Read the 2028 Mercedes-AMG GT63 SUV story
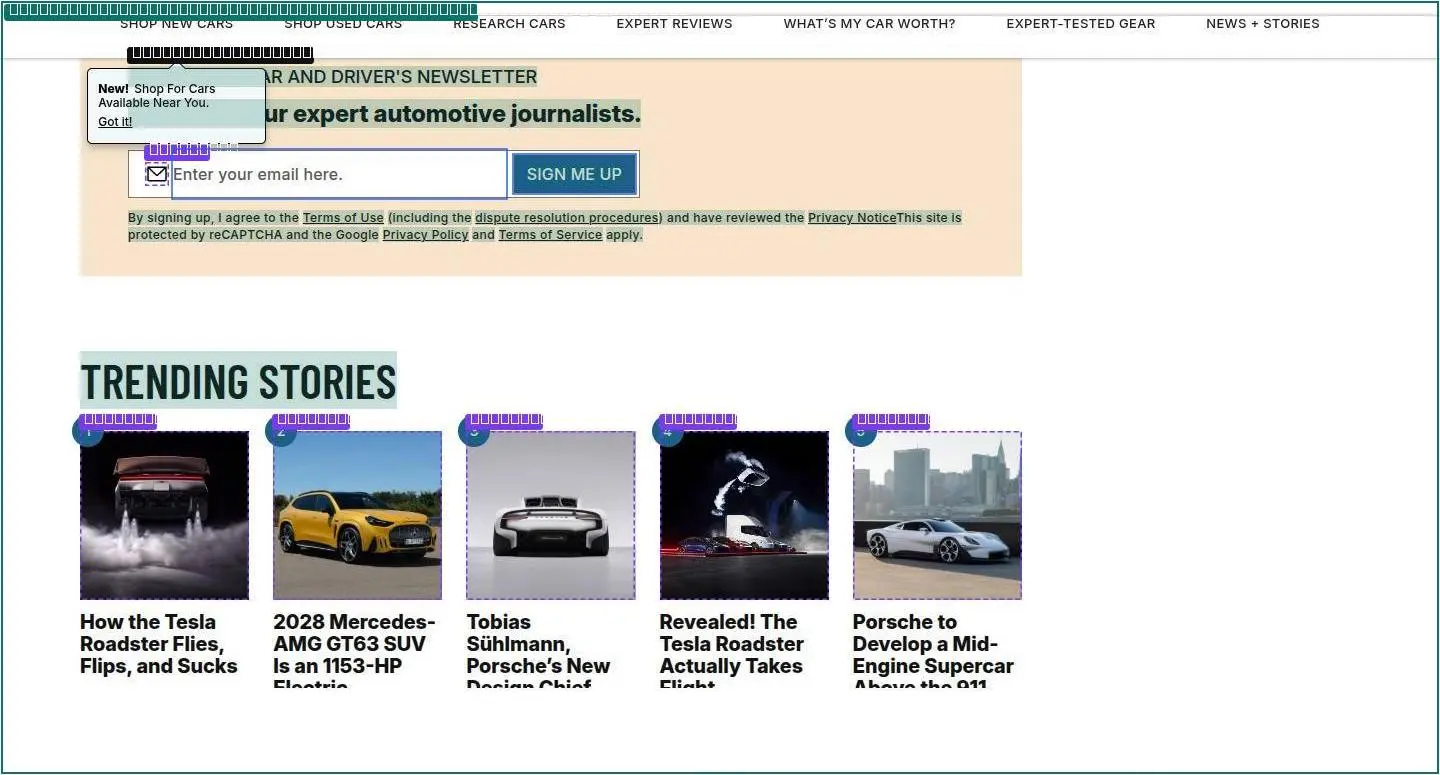The width and height of the screenshot is (1440, 775). (355, 650)
